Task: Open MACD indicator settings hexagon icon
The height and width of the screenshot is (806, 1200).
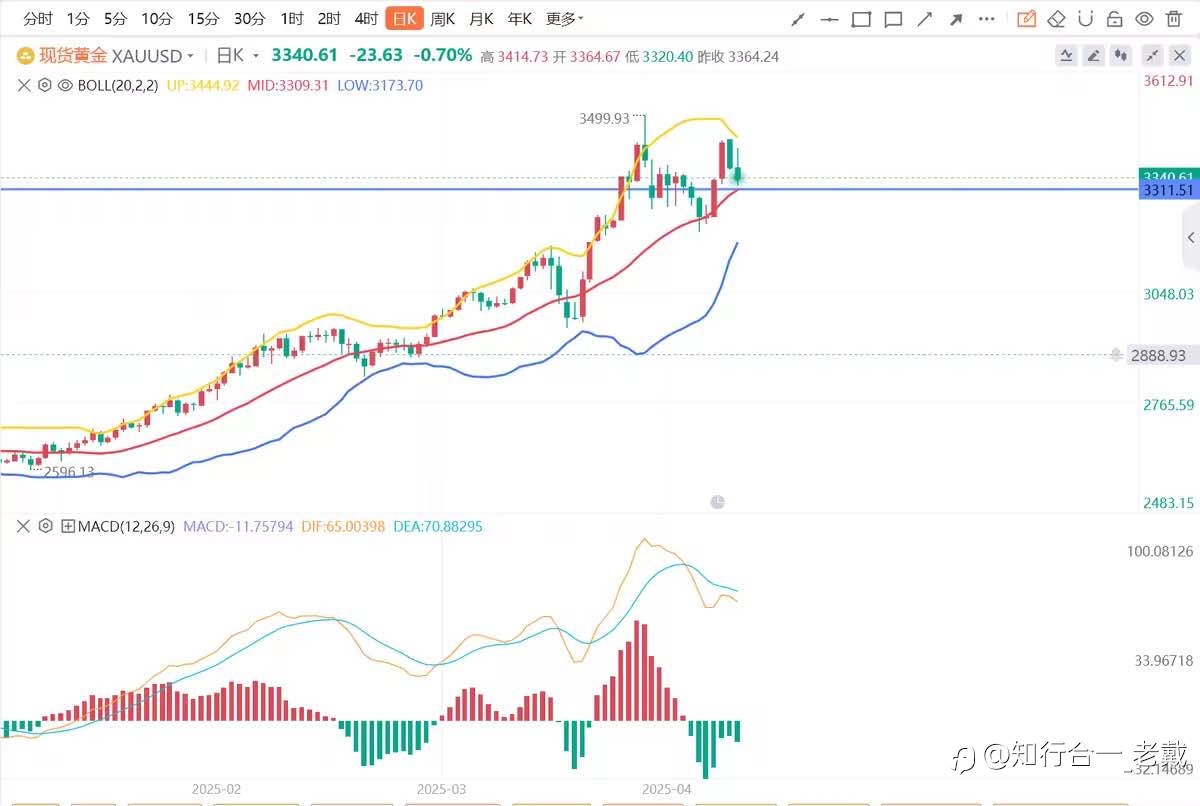Action: click(44, 525)
